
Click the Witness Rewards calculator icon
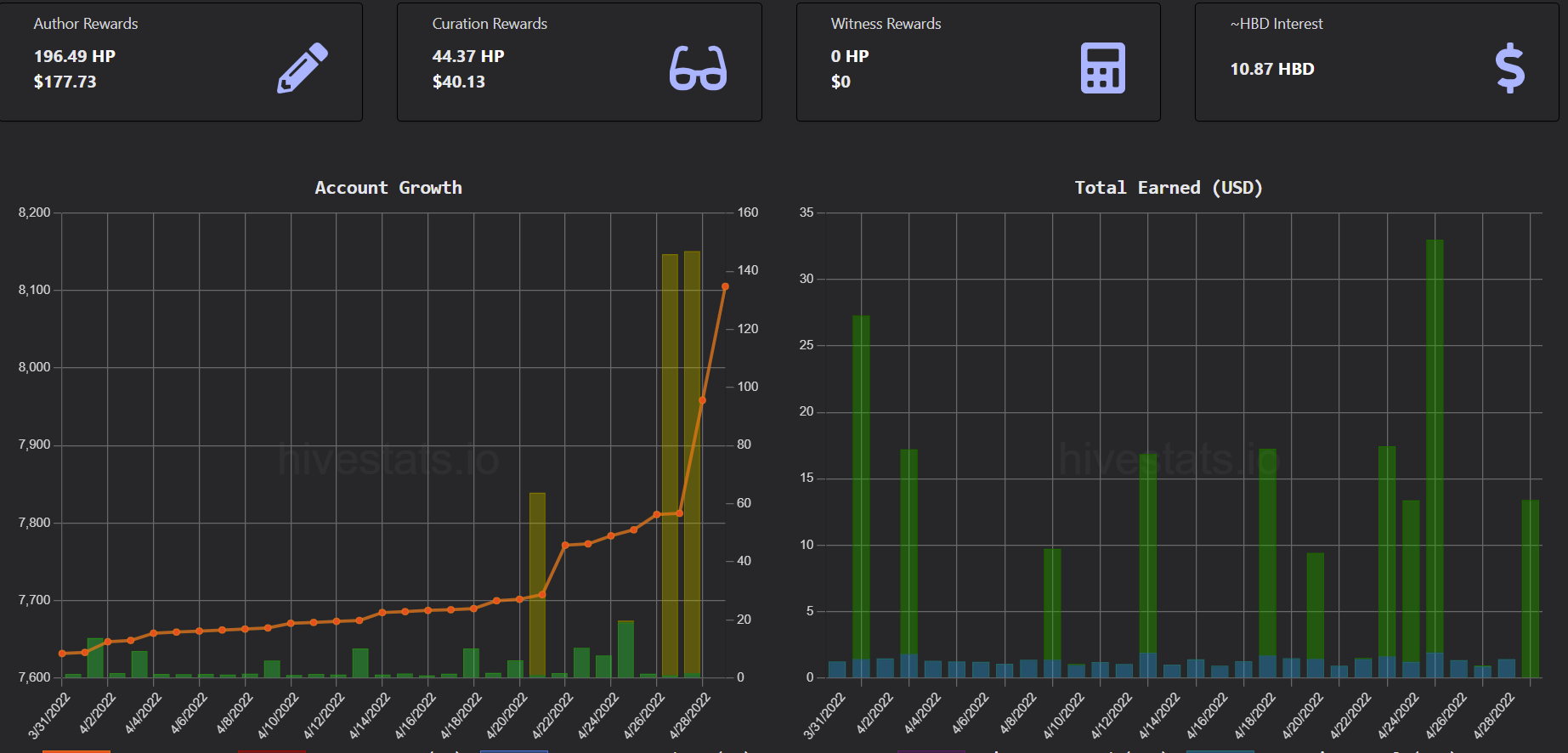point(1102,68)
